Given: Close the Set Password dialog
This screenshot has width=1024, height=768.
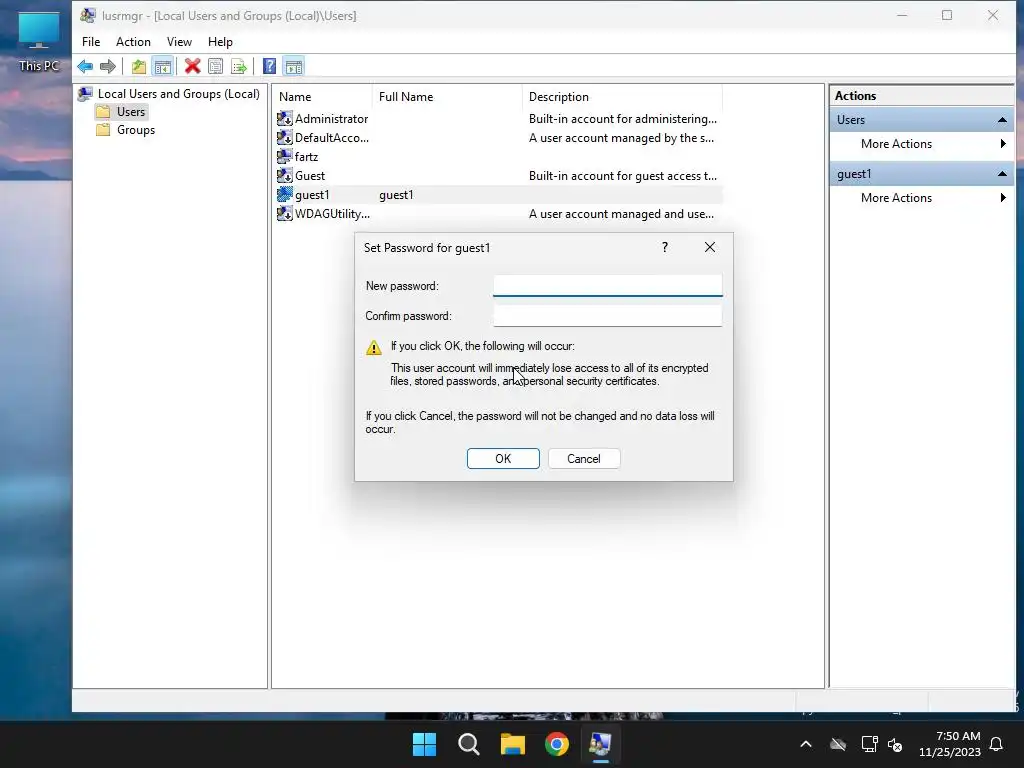Looking at the screenshot, I should pos(710,247).
